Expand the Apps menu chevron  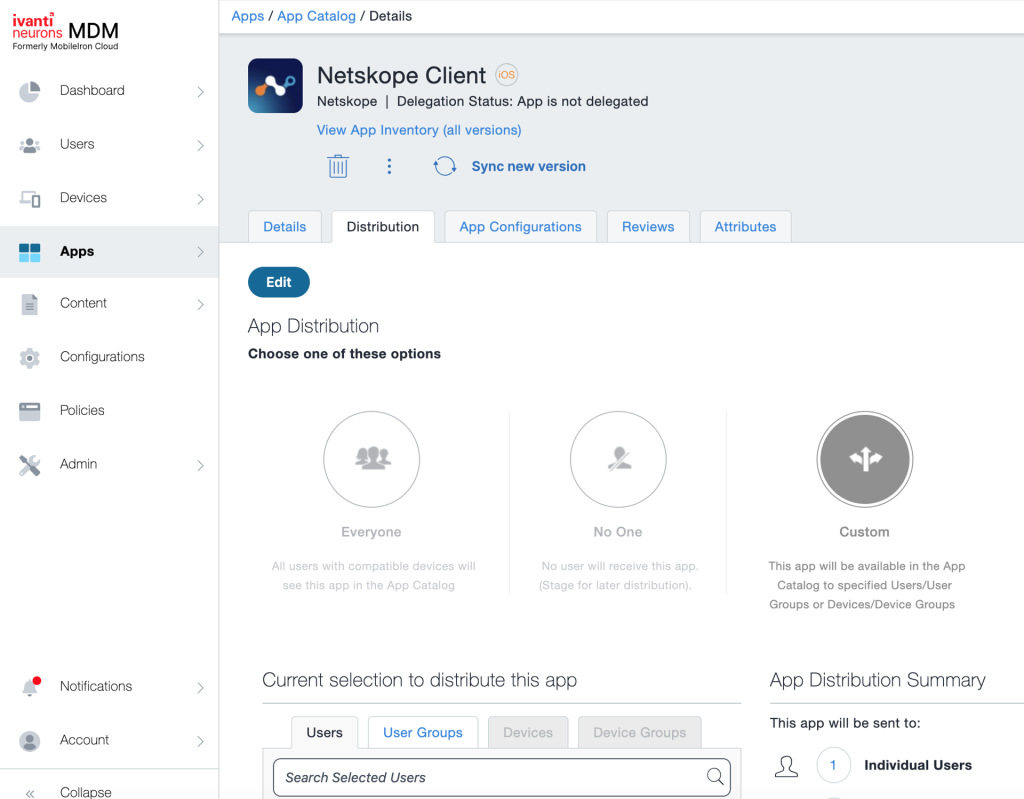[200, 252]
